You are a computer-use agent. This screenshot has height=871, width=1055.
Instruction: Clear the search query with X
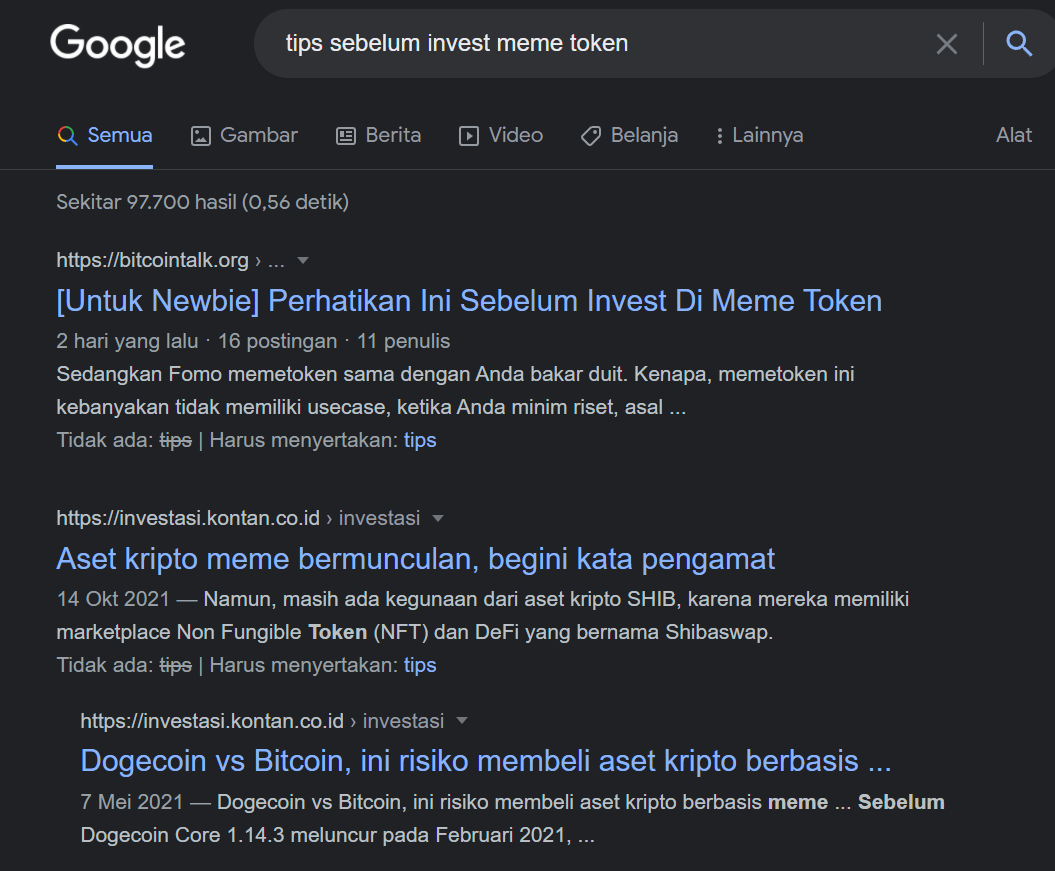coord(947,44)
